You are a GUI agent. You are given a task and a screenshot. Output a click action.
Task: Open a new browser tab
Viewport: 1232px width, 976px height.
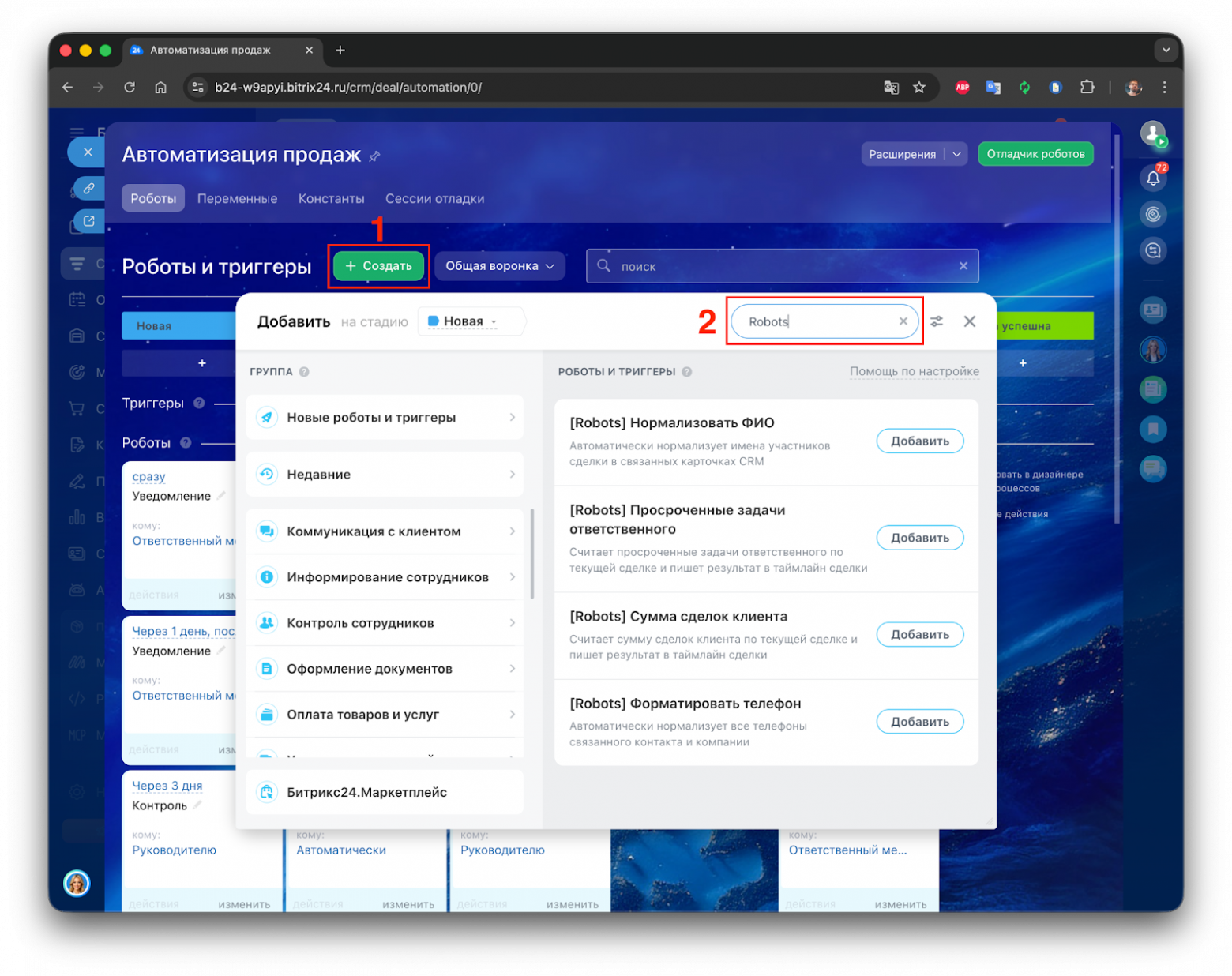point(340,51)
